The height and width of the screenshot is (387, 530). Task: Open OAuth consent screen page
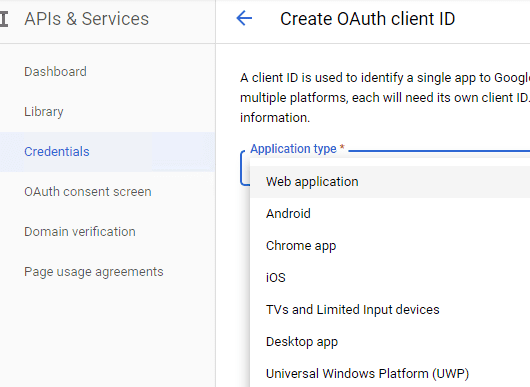pyautogui.click(x=107, y=192)
